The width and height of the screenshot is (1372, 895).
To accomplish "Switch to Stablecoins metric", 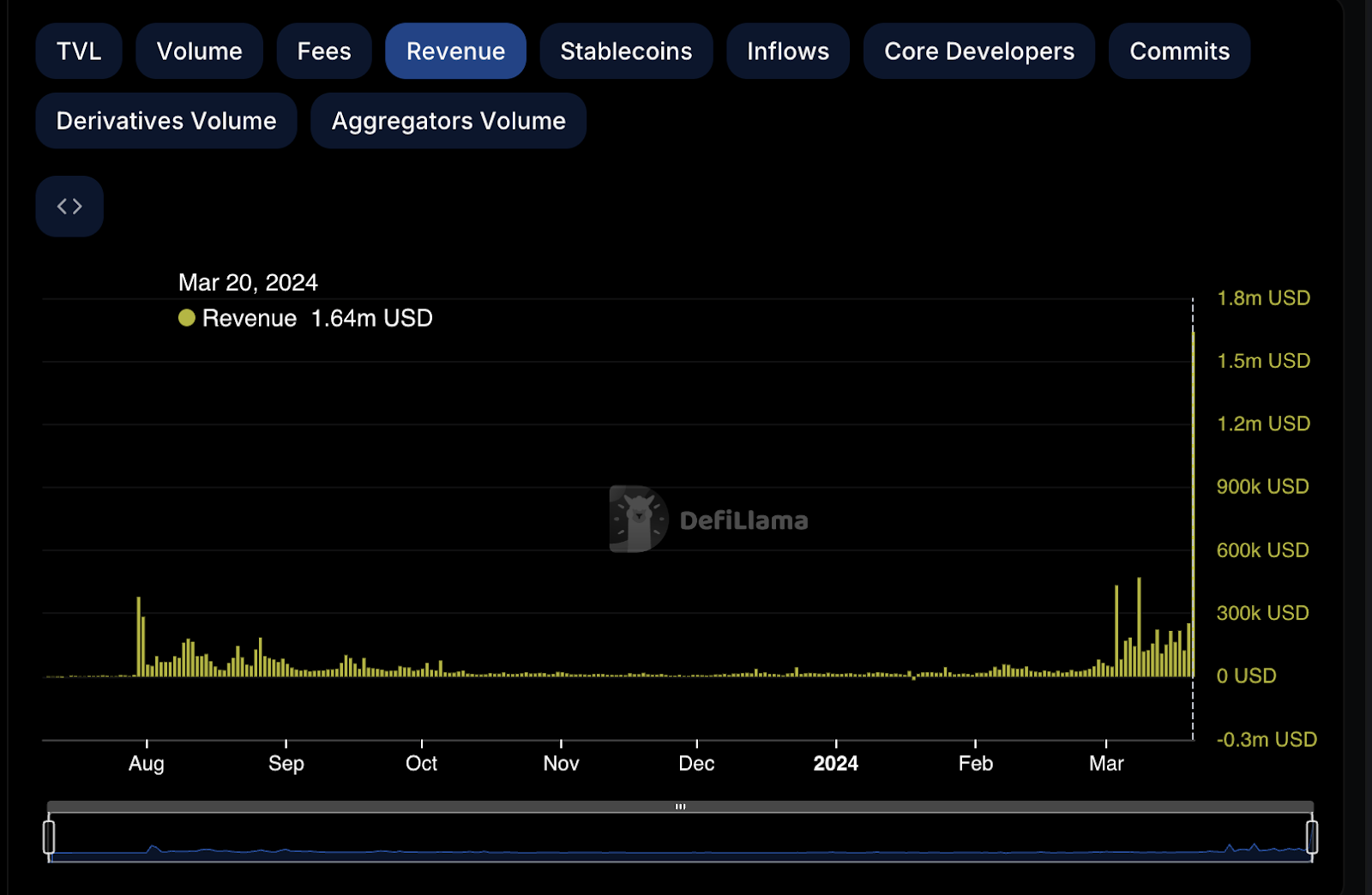I will pos(626,51).
